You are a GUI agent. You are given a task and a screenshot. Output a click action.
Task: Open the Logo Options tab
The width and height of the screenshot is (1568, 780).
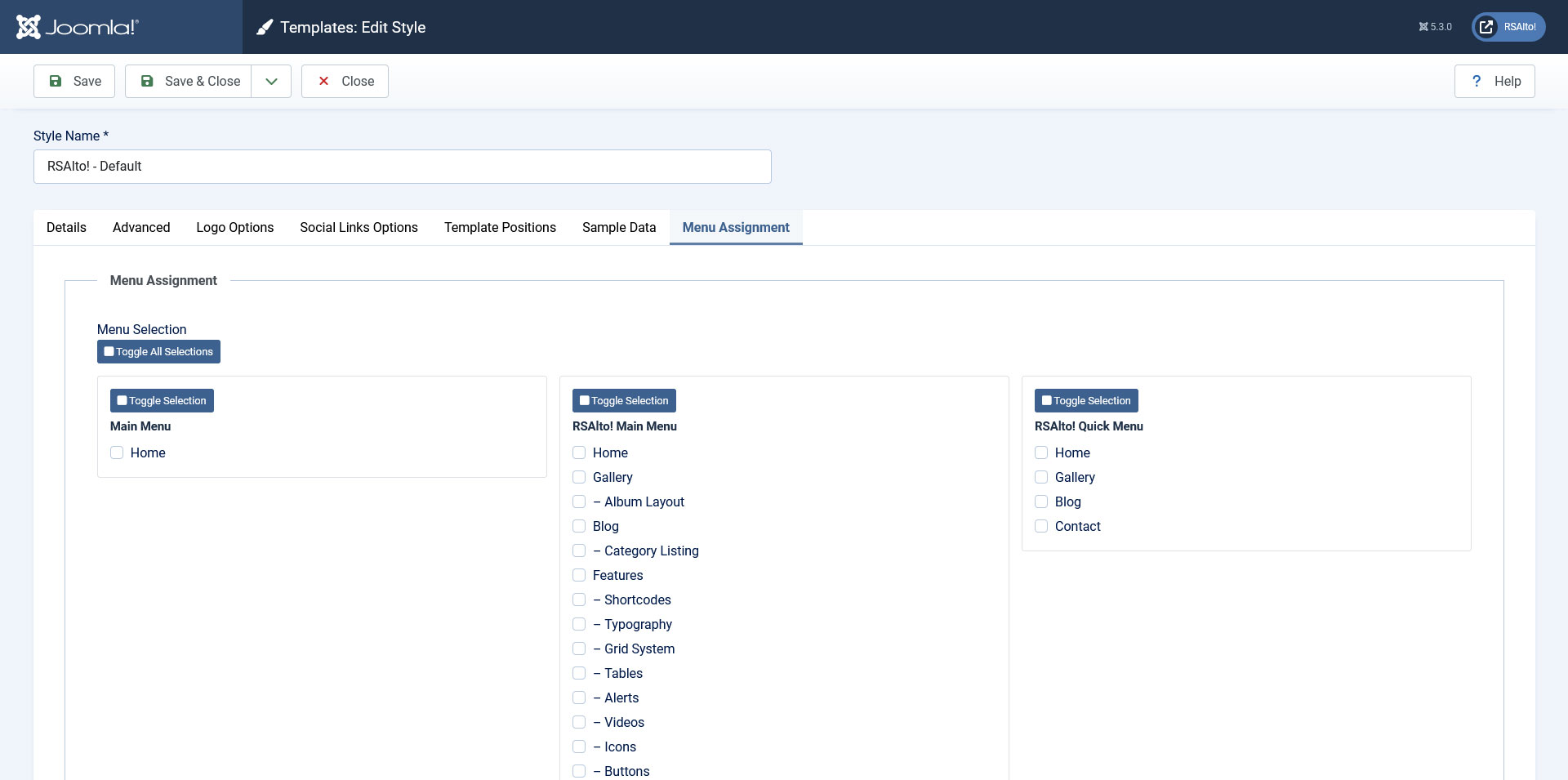pos(235,227)
